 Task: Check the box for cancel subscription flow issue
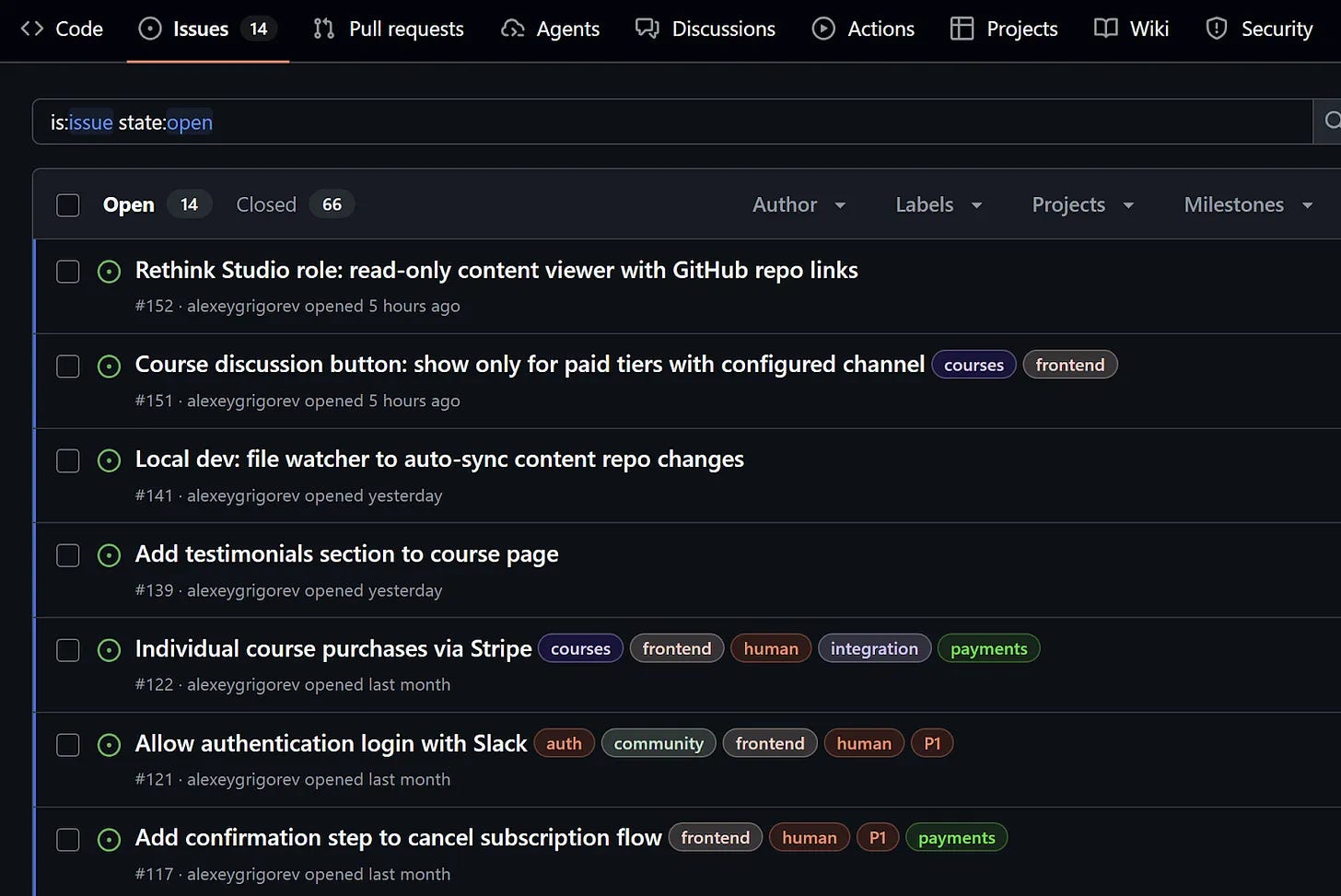(x=68, y=840)
